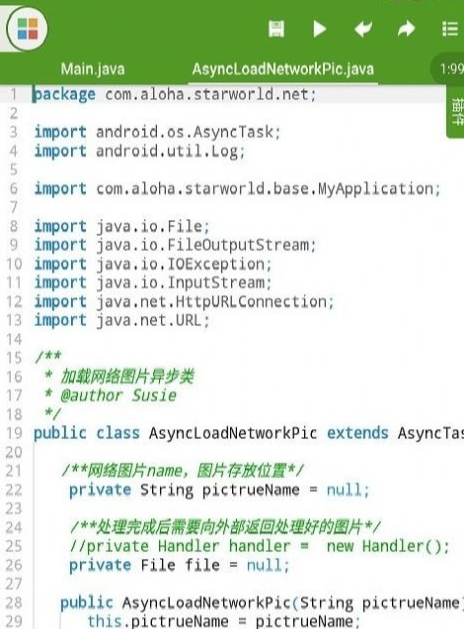This screenshot has height=629, width=464.
Task: Click the @author Susie comment line
Action: point(111,396)
